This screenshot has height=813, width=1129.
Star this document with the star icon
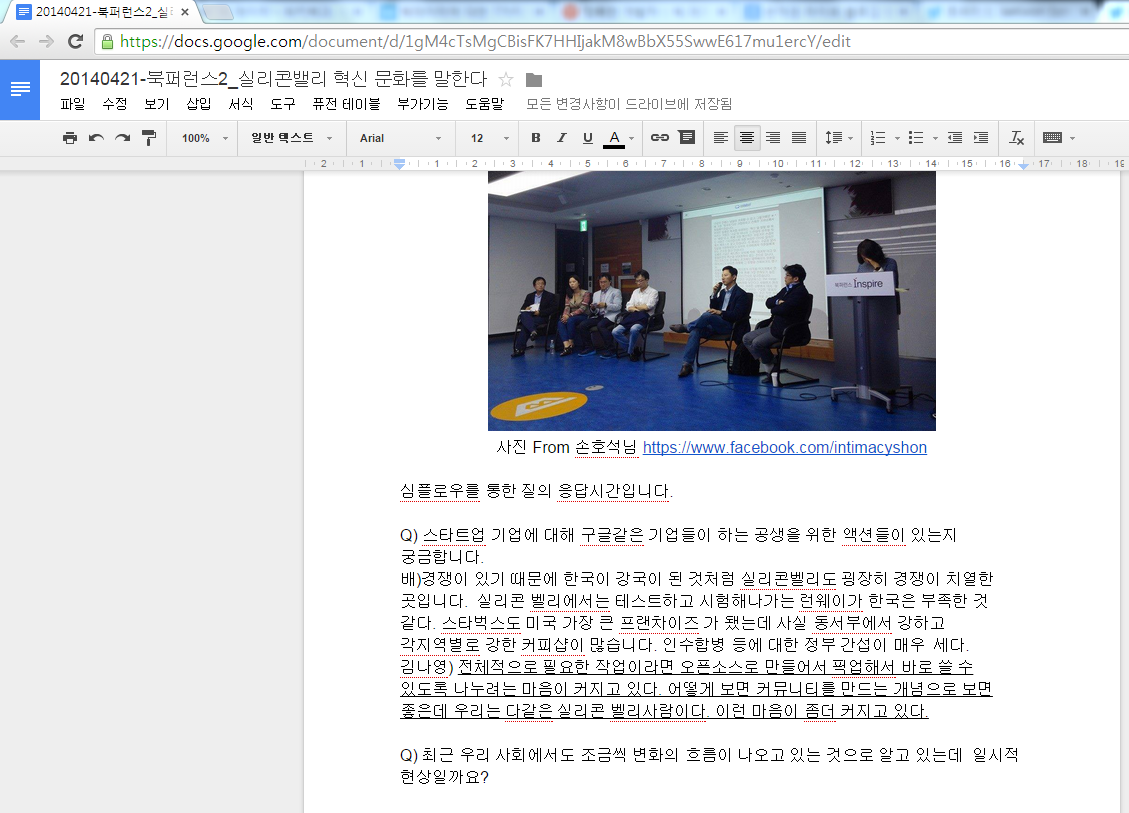click(506, 80)
